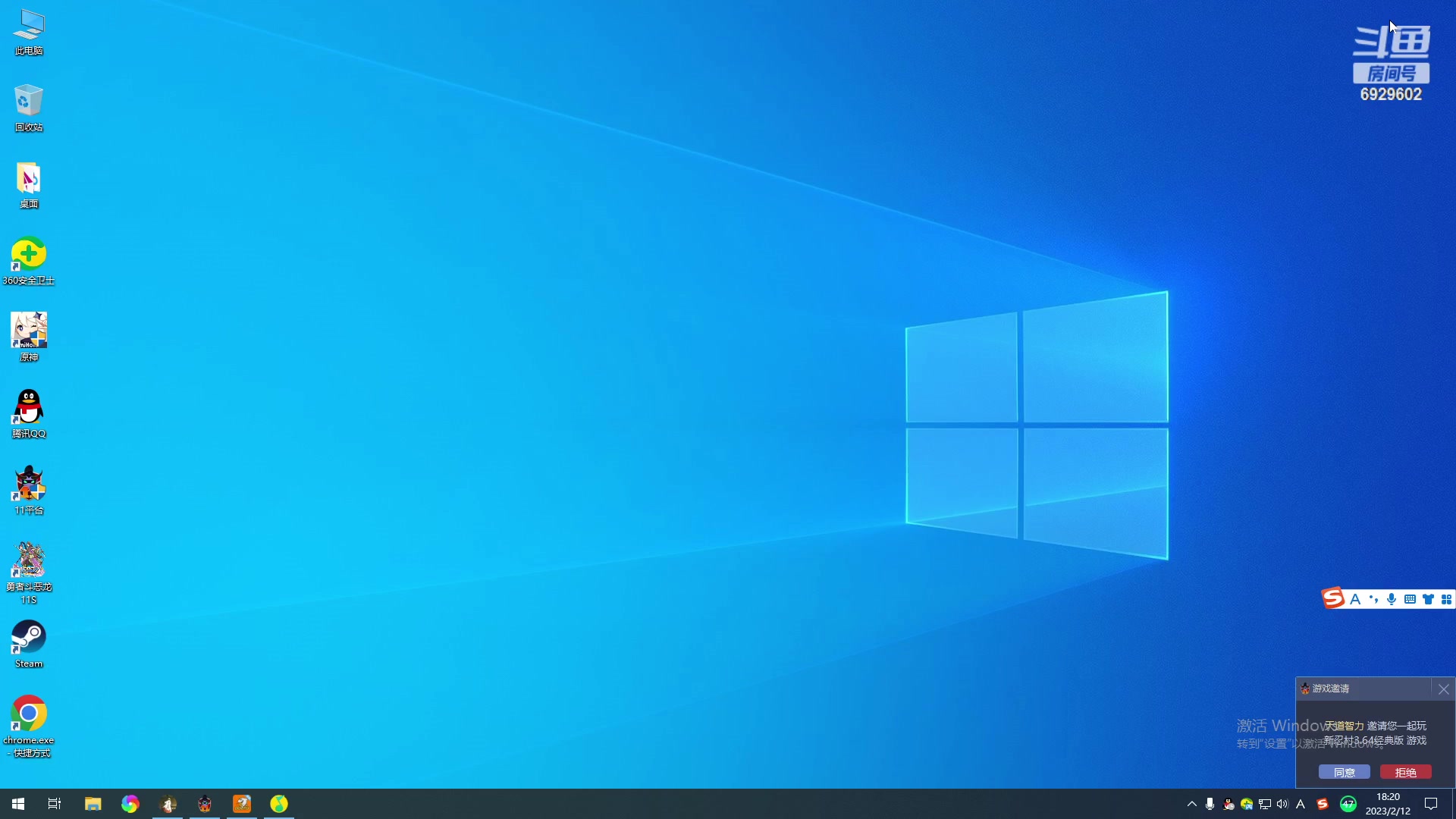This screenshot has width=1456, height=819.
Task: Toggle the input mode indicator A in the tray
Action: point(1301,804)
